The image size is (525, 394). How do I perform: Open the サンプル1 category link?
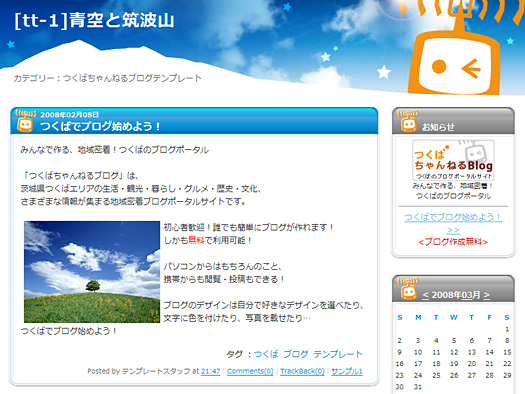point(347,371)
